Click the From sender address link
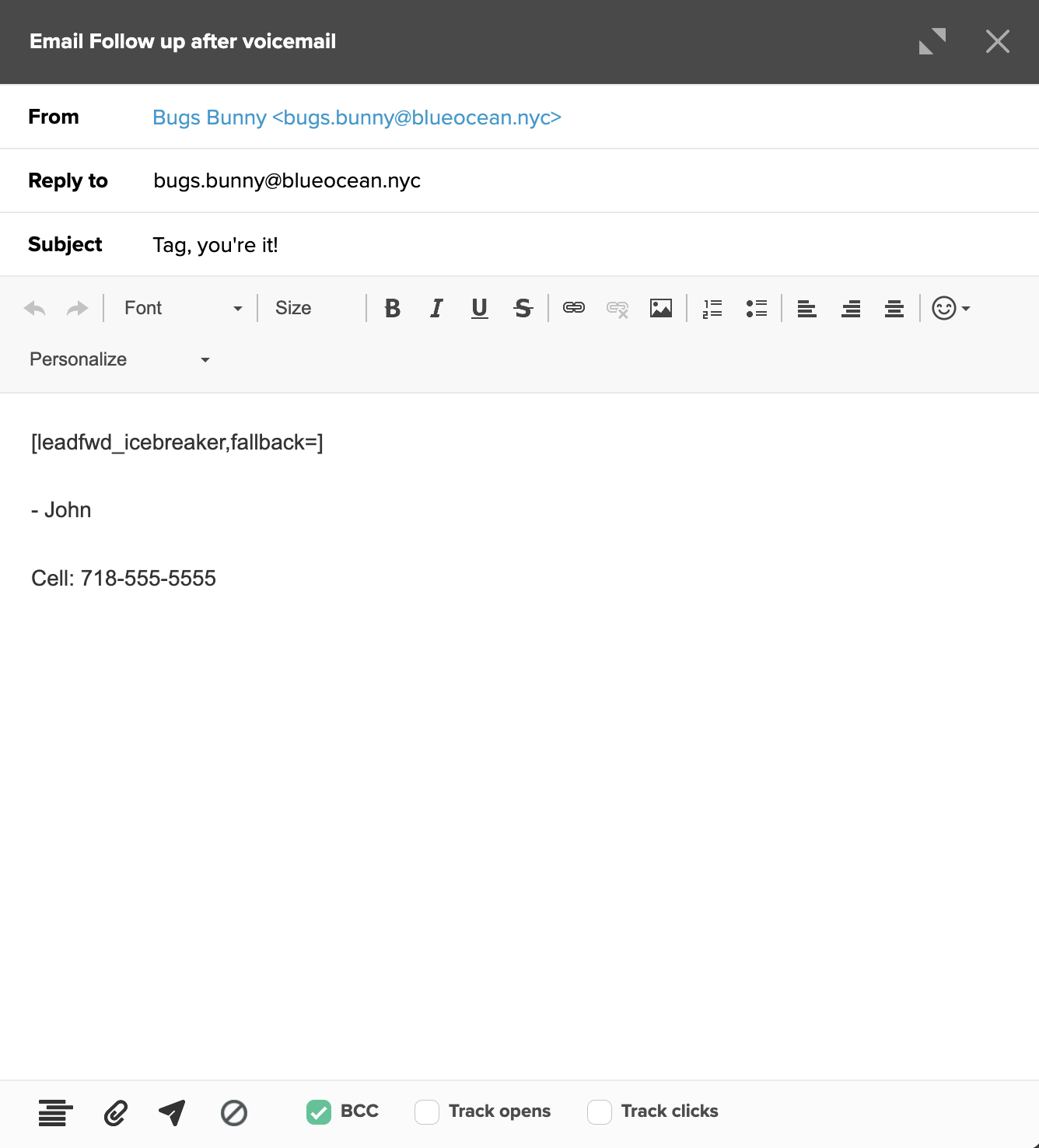The height and width of the screenshot is (1148, 1039). pyautogui.click(x=357, y=117)
